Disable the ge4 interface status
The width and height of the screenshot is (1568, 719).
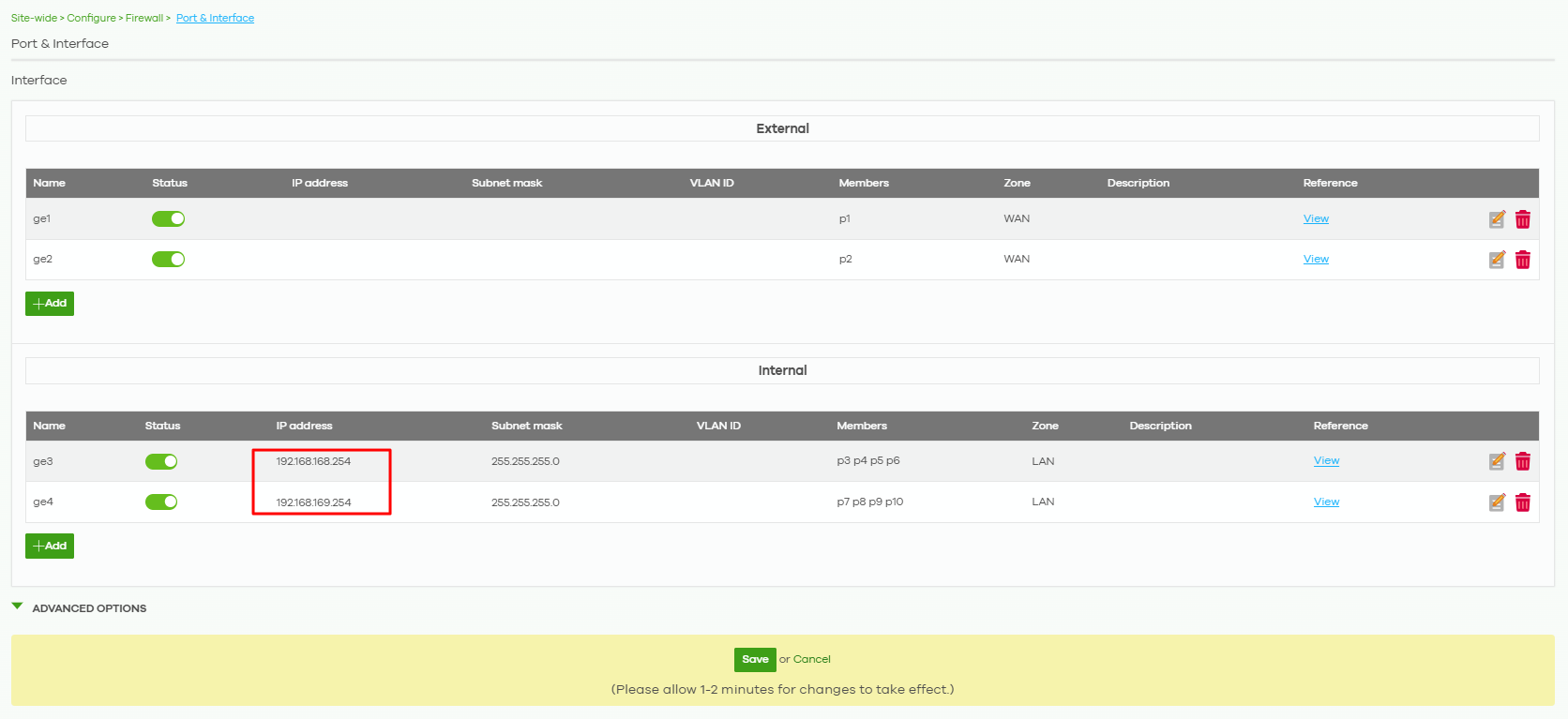pyautogui.click(x=161, y=502)
